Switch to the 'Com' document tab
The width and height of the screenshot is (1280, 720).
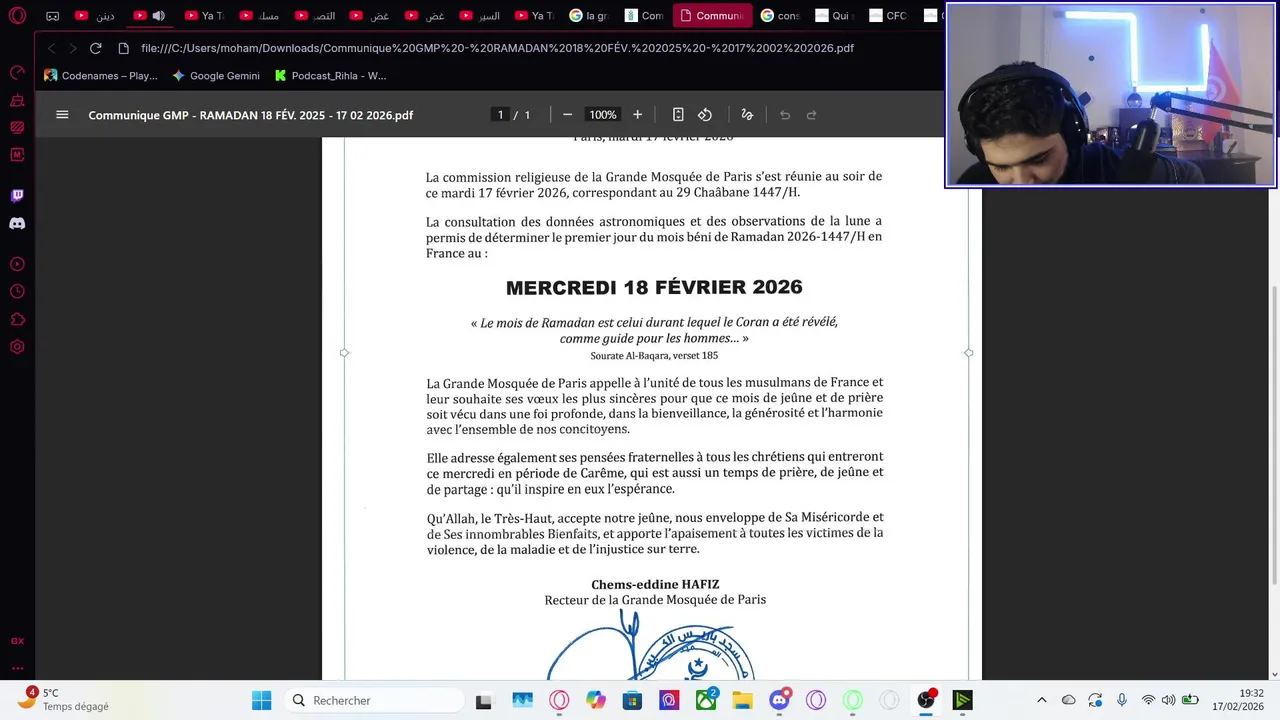643,16
